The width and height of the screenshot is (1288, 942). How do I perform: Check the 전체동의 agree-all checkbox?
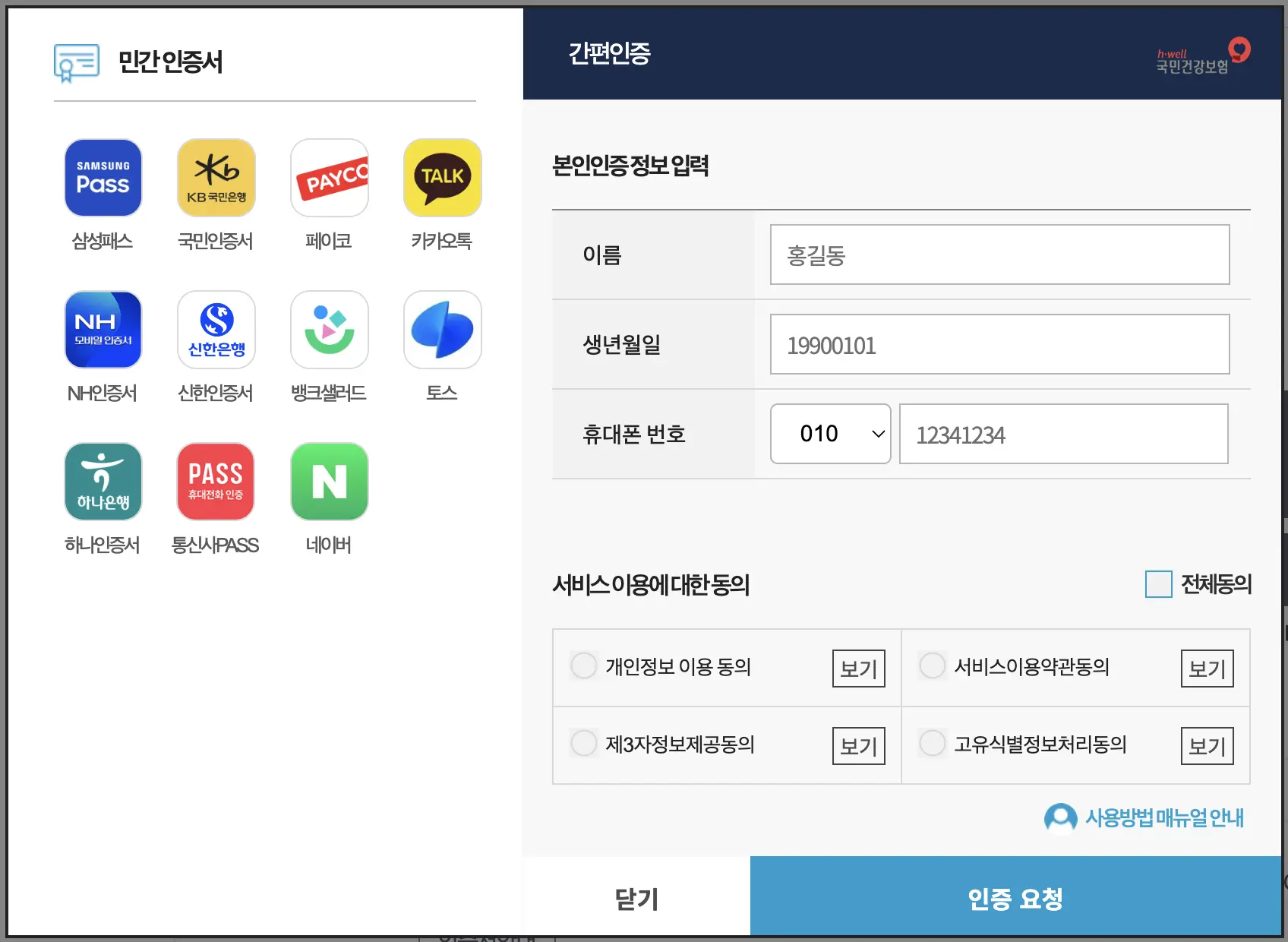point(1159,584)
